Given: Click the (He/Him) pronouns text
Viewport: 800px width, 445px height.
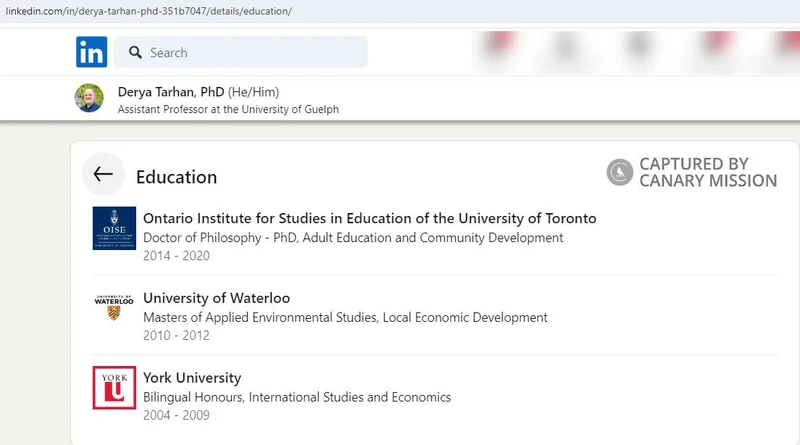Looking at the screenshot, I should pos(254,92).
